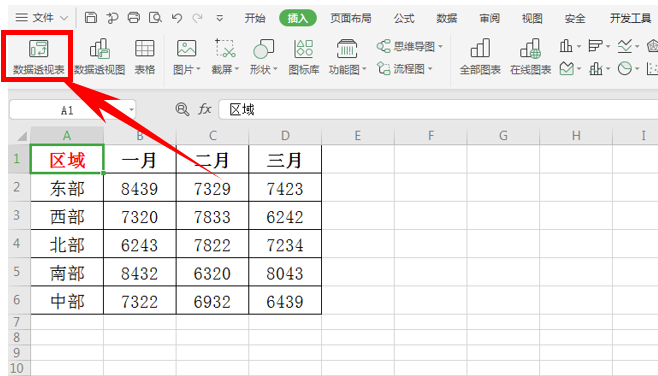This screenshot has height=376, width=658.
Task: Expand the 功能图 dropdown arrow
Action: click(x=364, y=69)
